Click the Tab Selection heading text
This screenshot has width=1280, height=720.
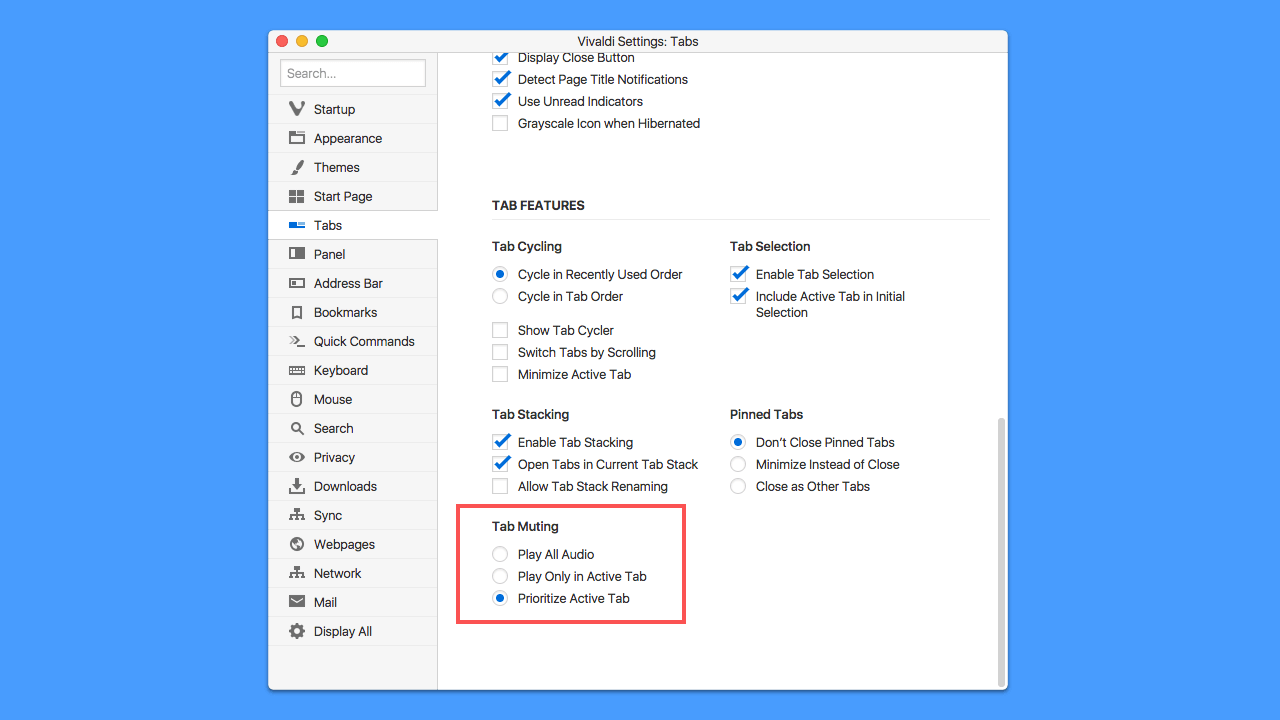click(770, 246)
